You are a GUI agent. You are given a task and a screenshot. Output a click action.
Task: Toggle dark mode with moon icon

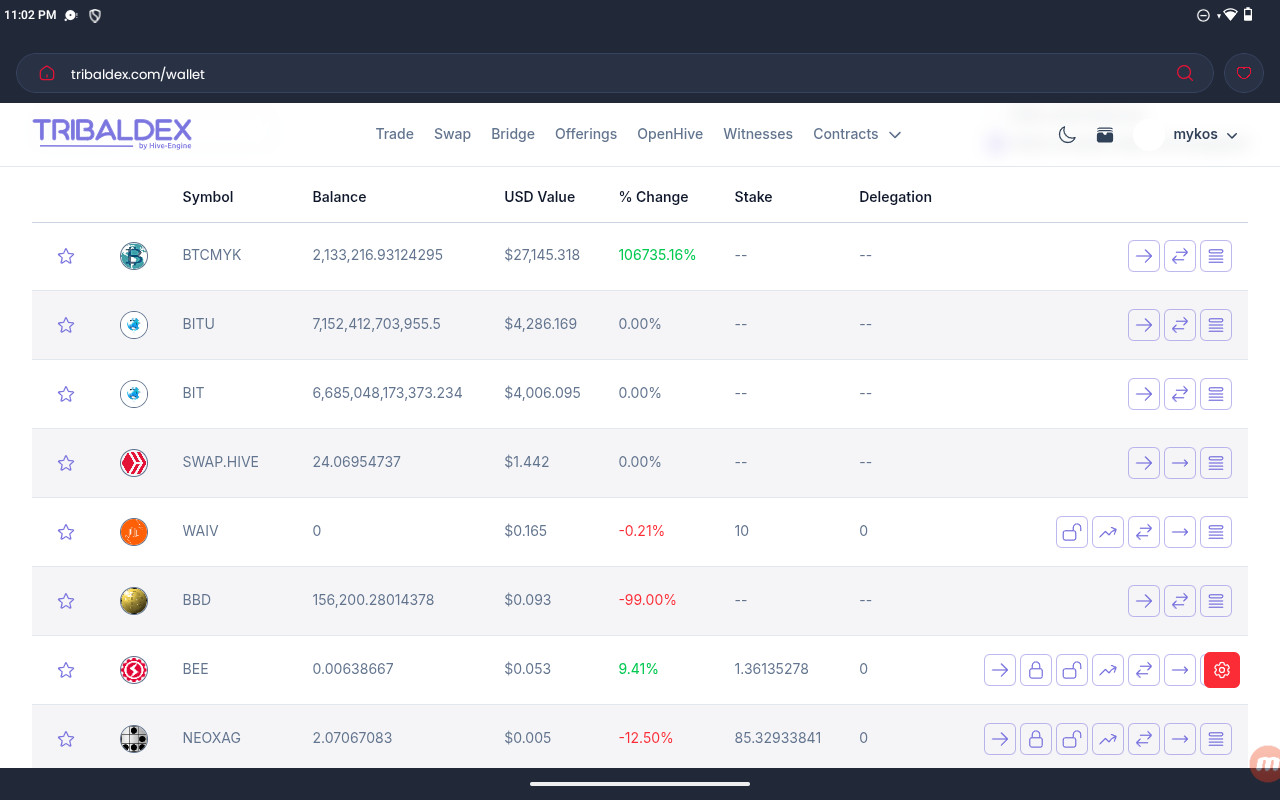(1067, 135)
